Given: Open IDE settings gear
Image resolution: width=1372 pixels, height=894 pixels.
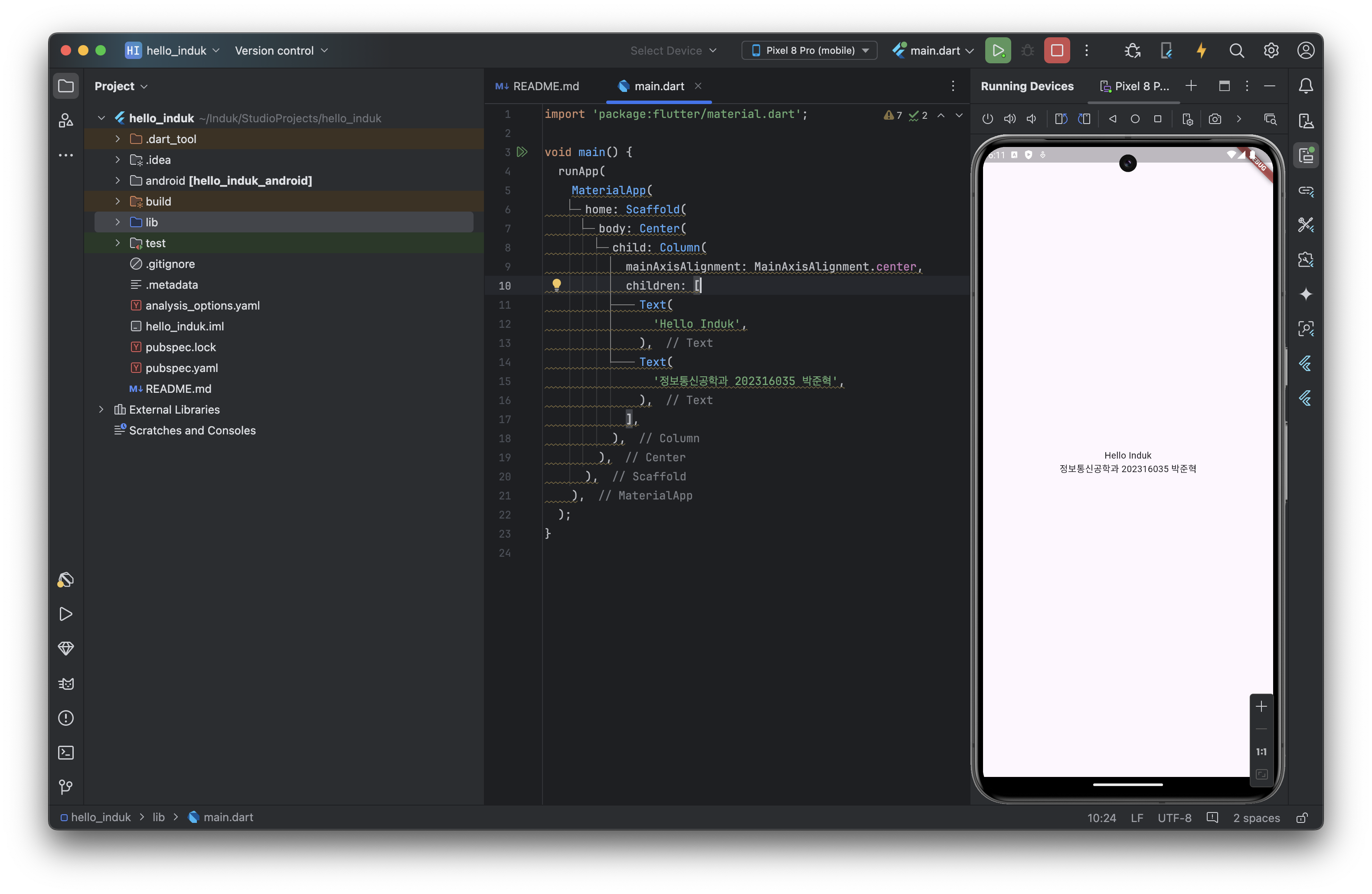Looking at the screenshot, I should 1271,51.
